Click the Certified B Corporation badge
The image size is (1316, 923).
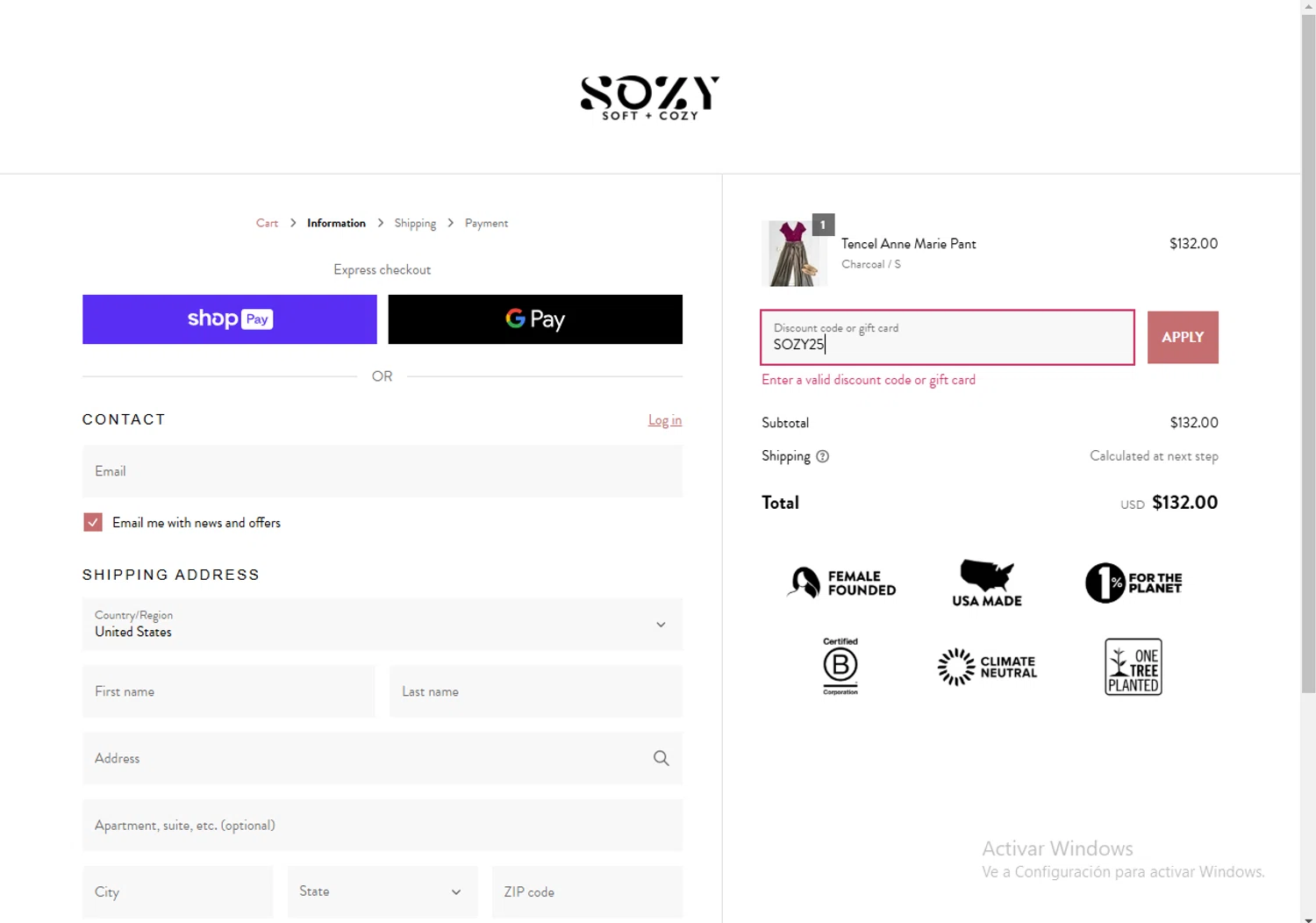(x=840, y=667)
